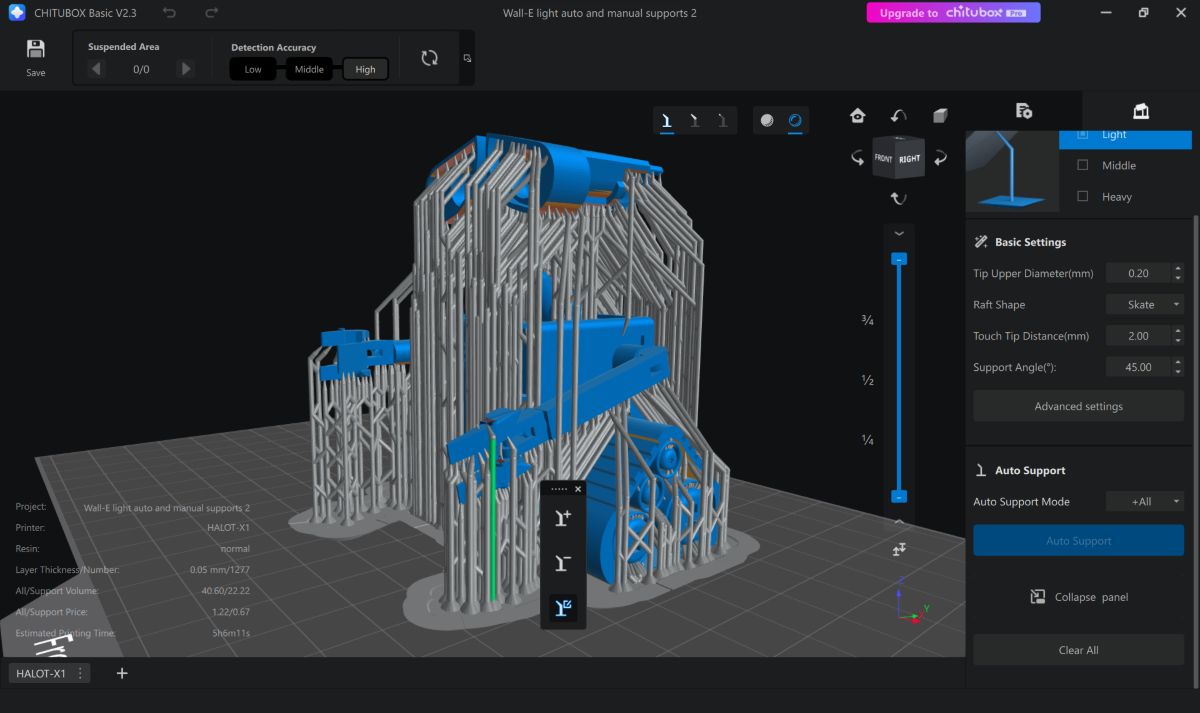Screen dimensions: 1200x713
Task: Open the support settings tab icon
Action: point(1141,111)
